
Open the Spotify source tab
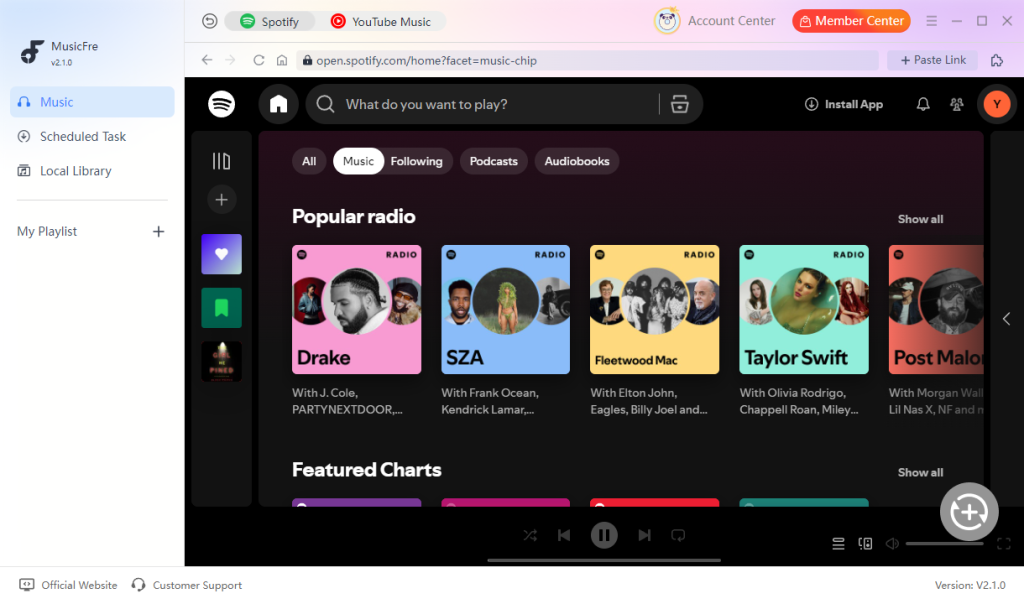pos(269,22)
